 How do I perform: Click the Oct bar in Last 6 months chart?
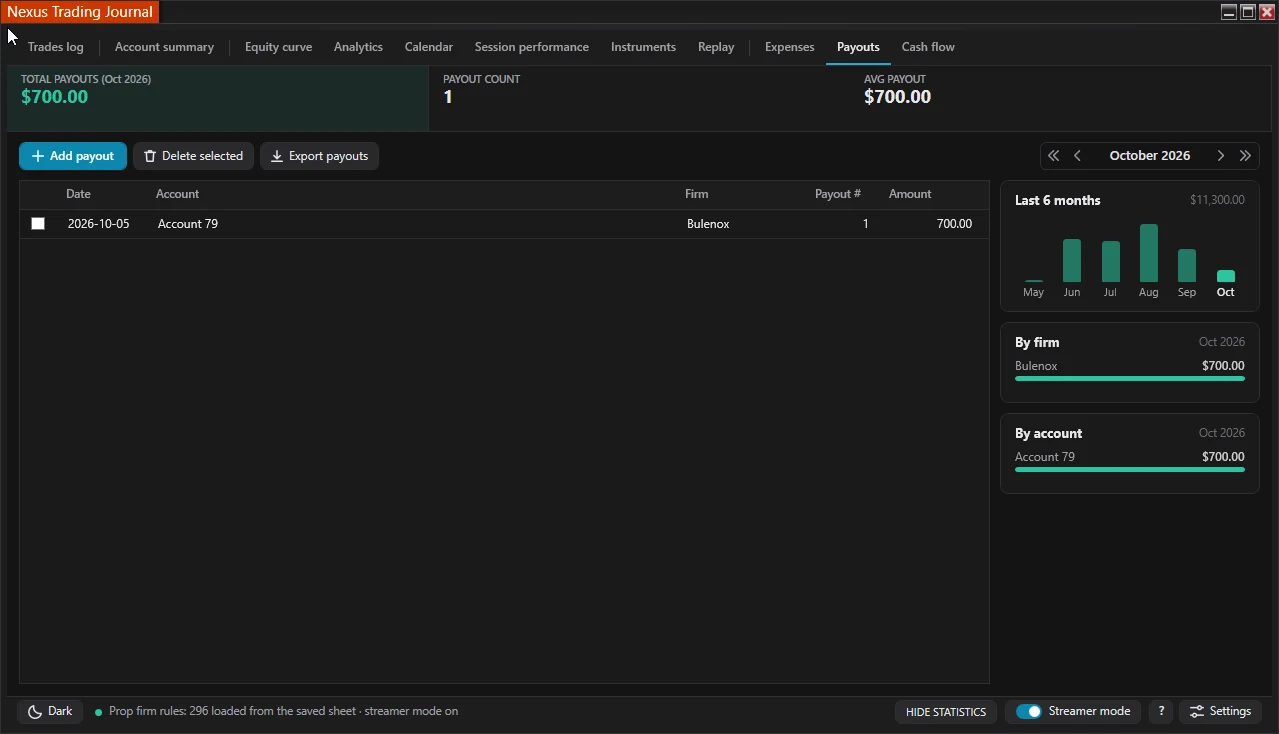point(1226,276)
